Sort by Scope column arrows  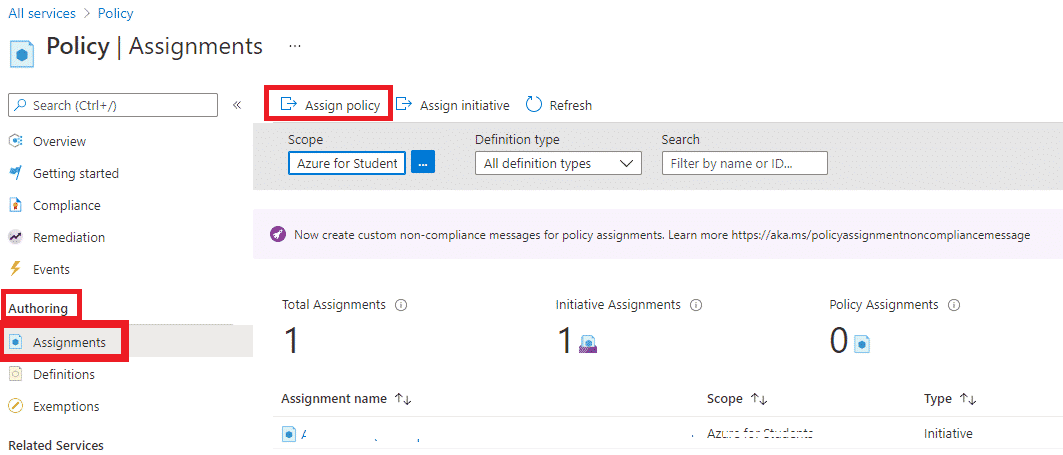point(759,399)
